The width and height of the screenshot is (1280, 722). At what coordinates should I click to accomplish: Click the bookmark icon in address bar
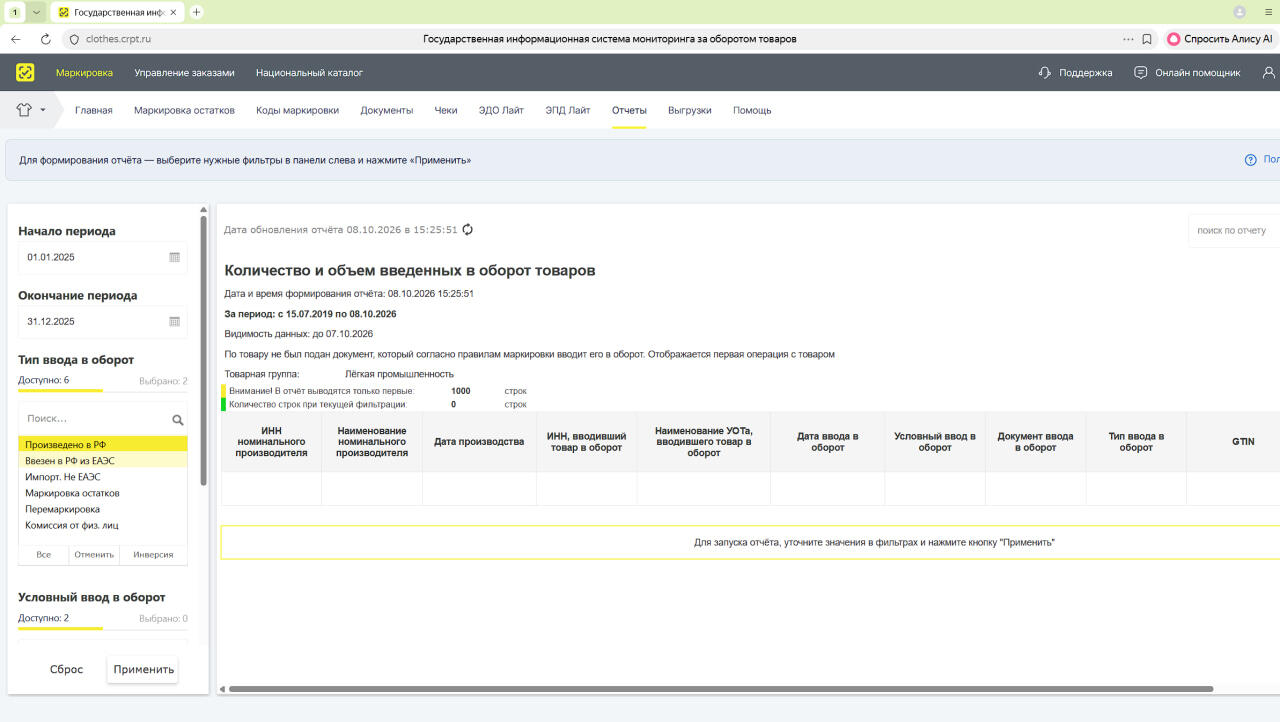pyautogui.click(x=1147, y=39)
